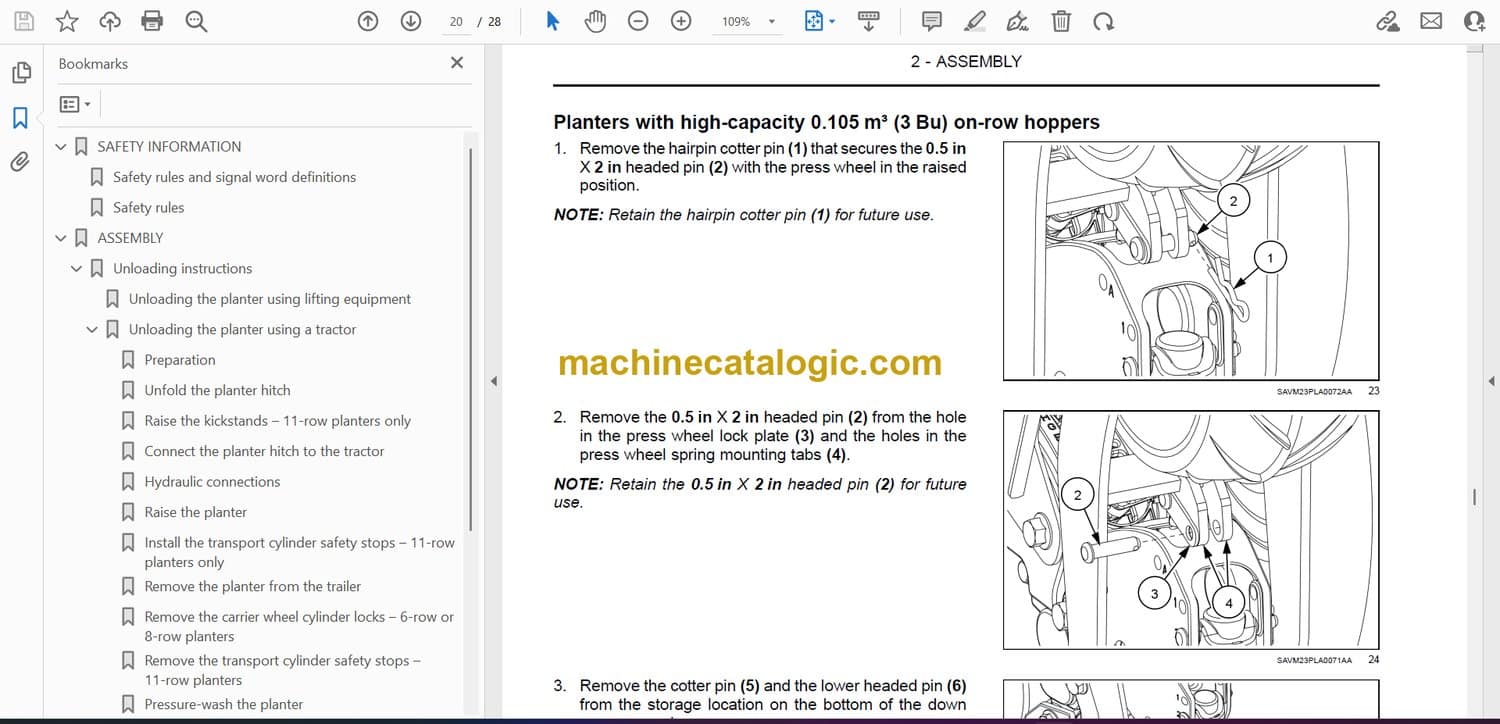The width and height of the screenshot is (1500, 724).
Task: Close the Bookmarks panel
Action: pyautogui.click(x=457, y=63)
